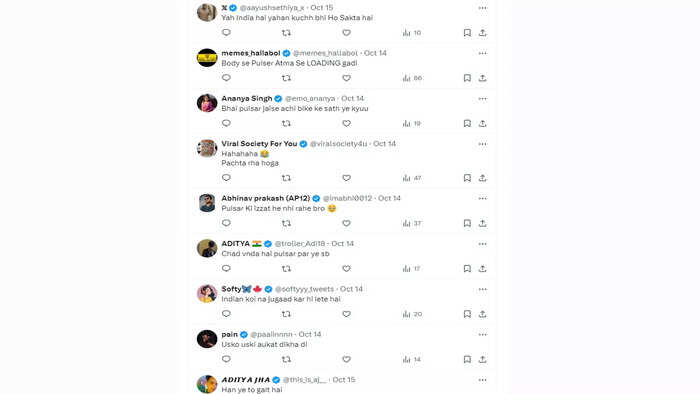
Task: Retweet Ananya Singh's comment
Action: click(286, 123)
